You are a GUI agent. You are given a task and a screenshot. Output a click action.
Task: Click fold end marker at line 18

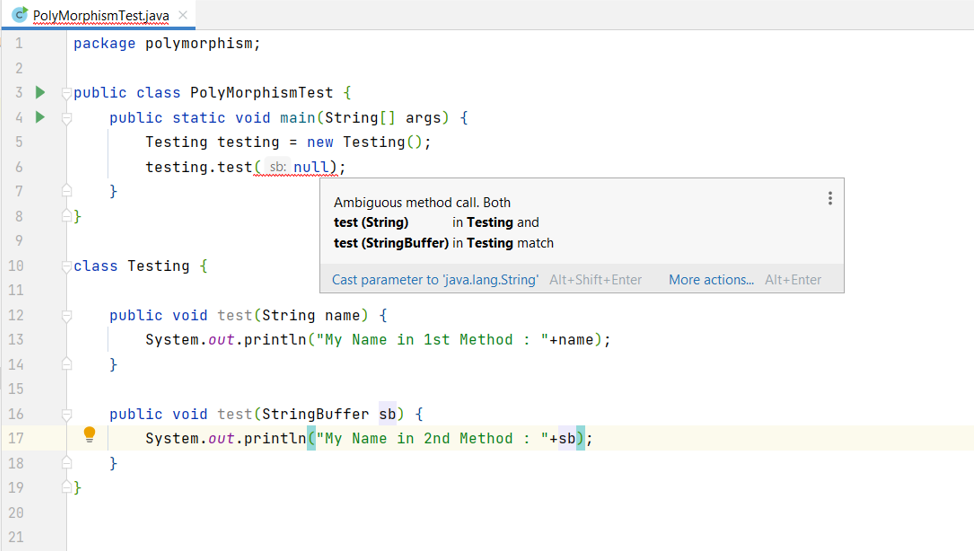click(66, 463)
